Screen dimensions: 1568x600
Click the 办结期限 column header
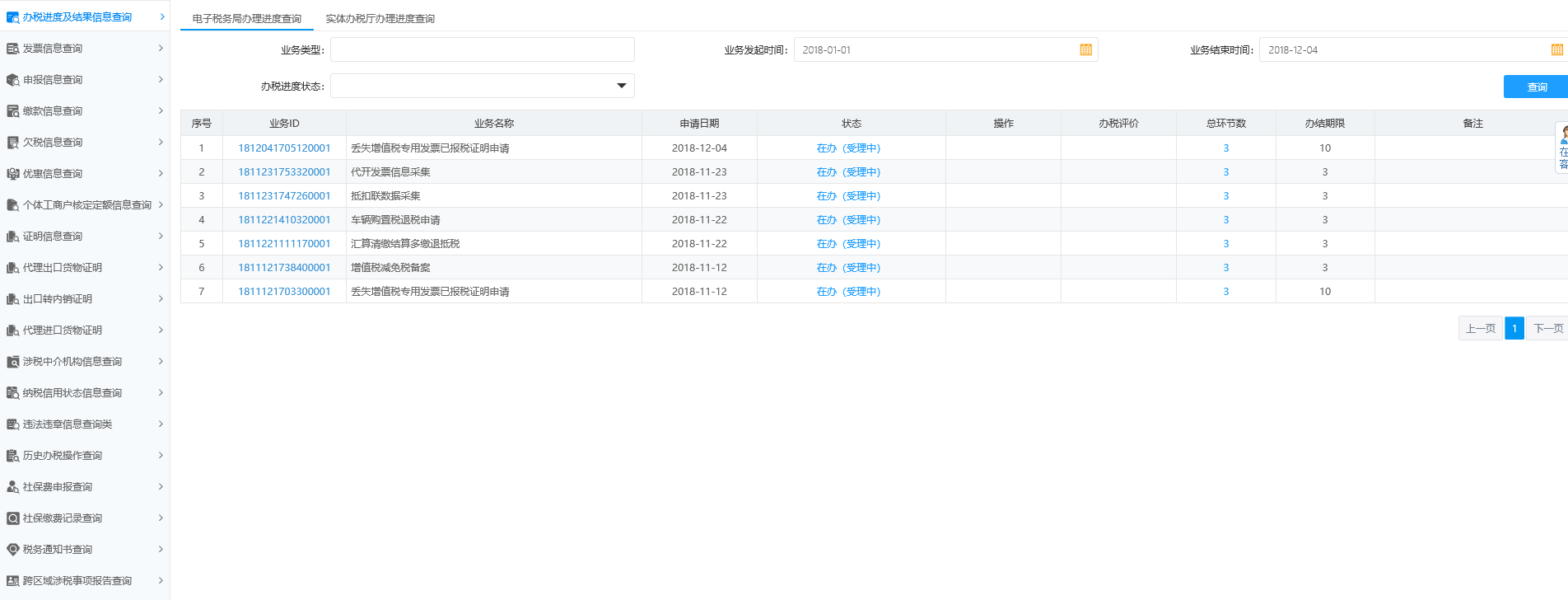[1324, 124]
